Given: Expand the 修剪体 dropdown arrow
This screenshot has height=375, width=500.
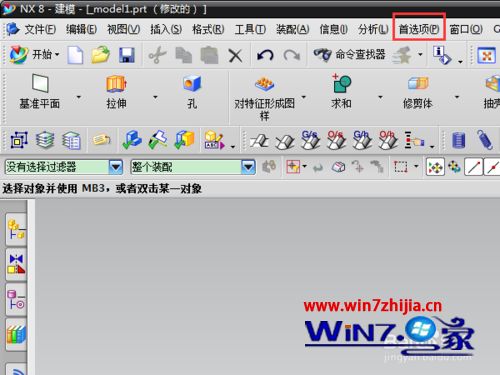Looking at the screenshot, I should click(x=457, y=97).
